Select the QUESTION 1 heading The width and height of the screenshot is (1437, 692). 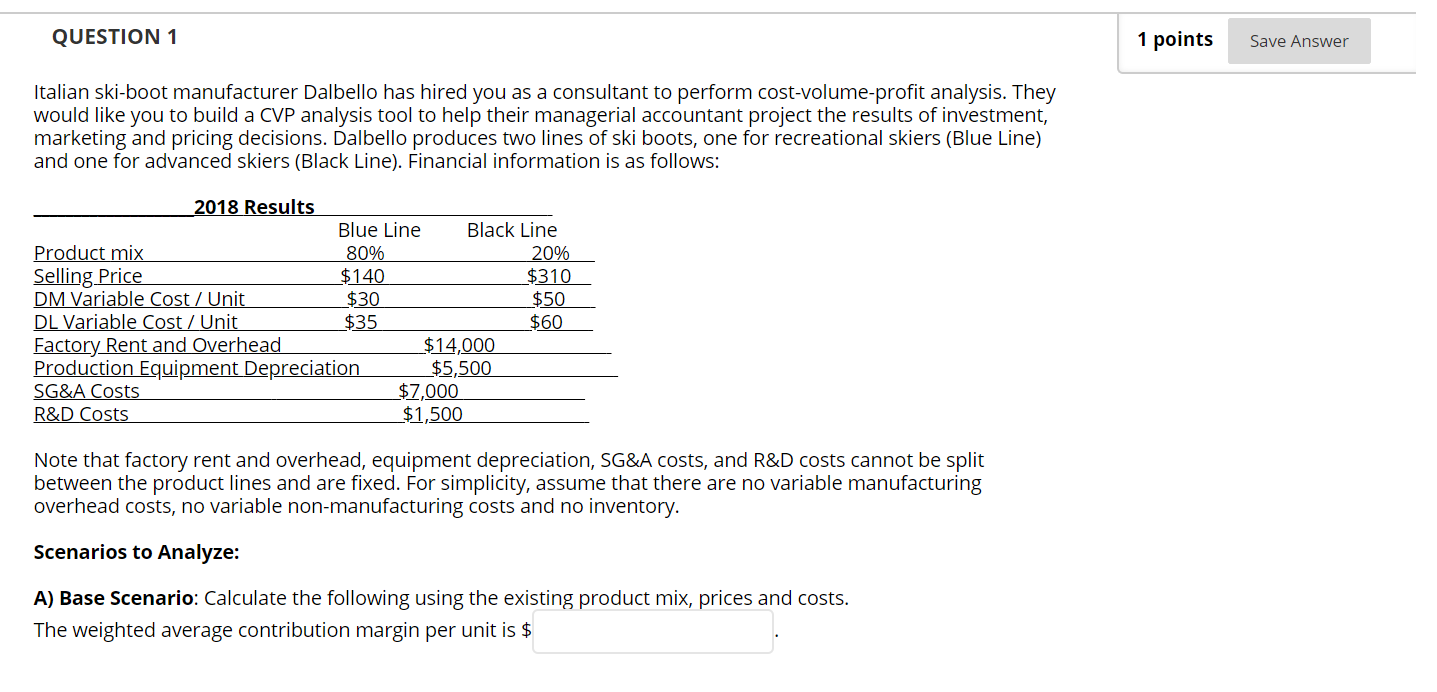(x=114, y=36)
